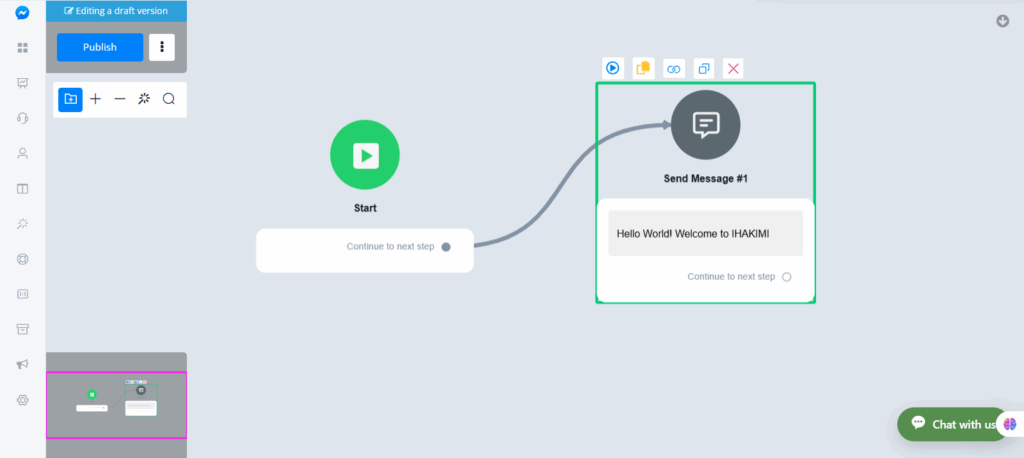The width and height of the screenshot is (1024, 458).
Task: Open the three-dot menu beside Publish
Action: coord(161,47)
